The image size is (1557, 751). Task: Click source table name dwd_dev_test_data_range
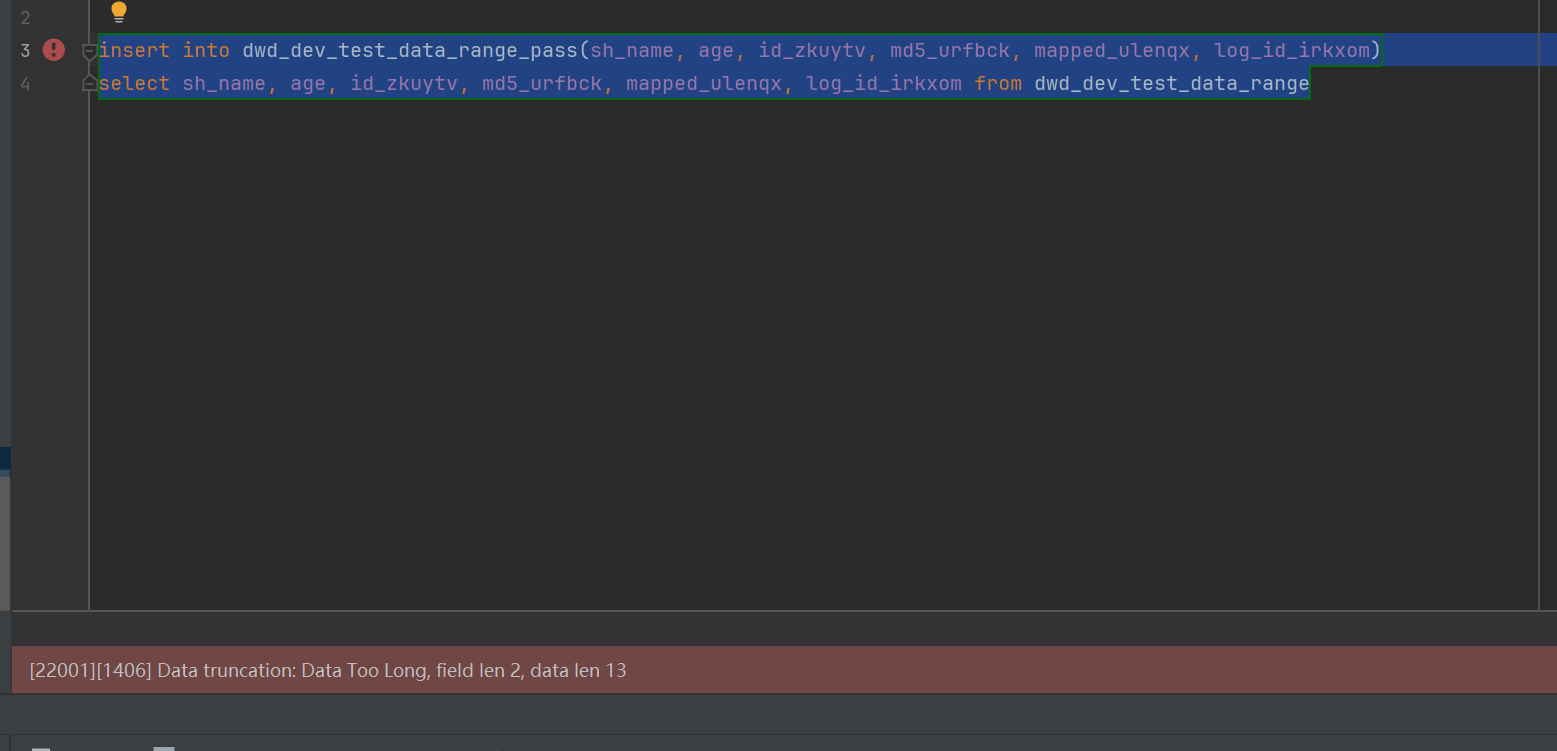(x=1172, y=83)
